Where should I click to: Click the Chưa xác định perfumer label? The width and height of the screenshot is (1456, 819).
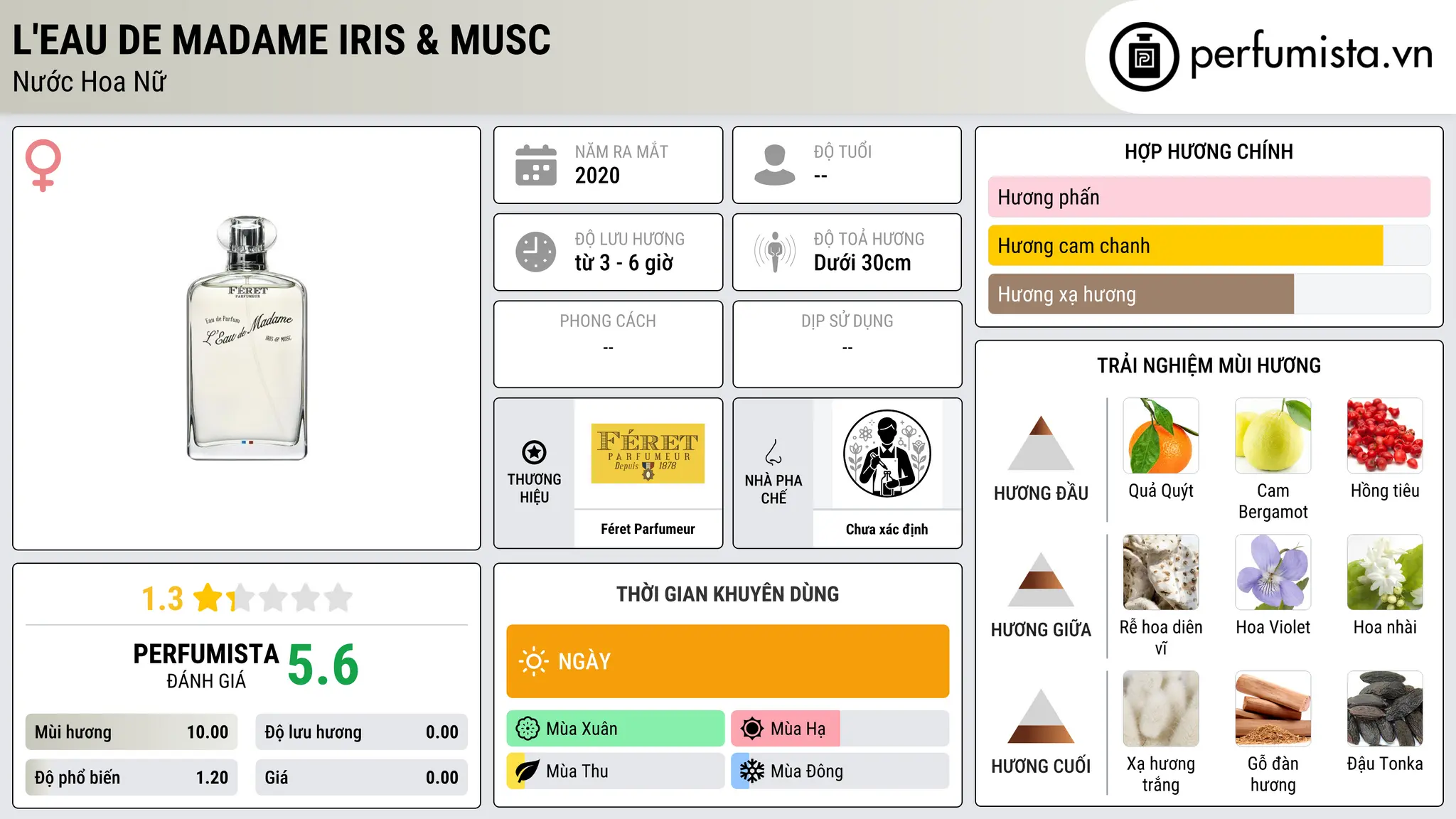(887, 529)
